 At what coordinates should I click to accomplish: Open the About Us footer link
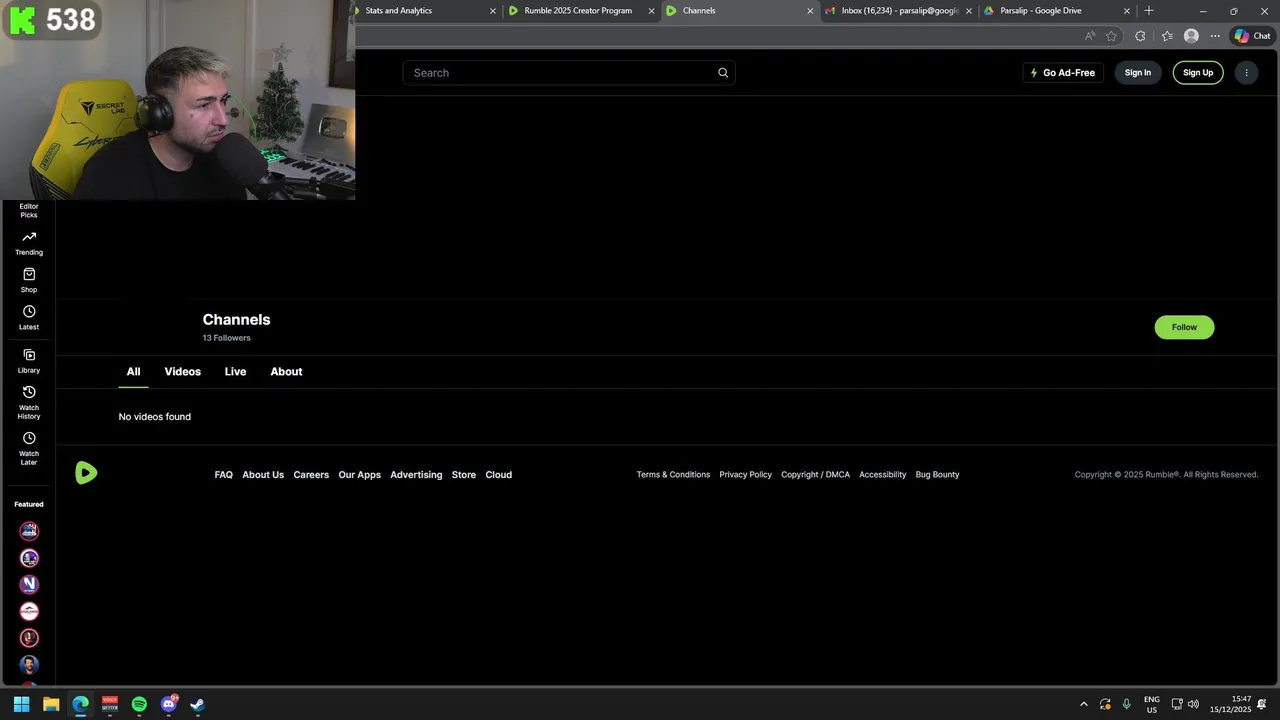tap(263, 475)
